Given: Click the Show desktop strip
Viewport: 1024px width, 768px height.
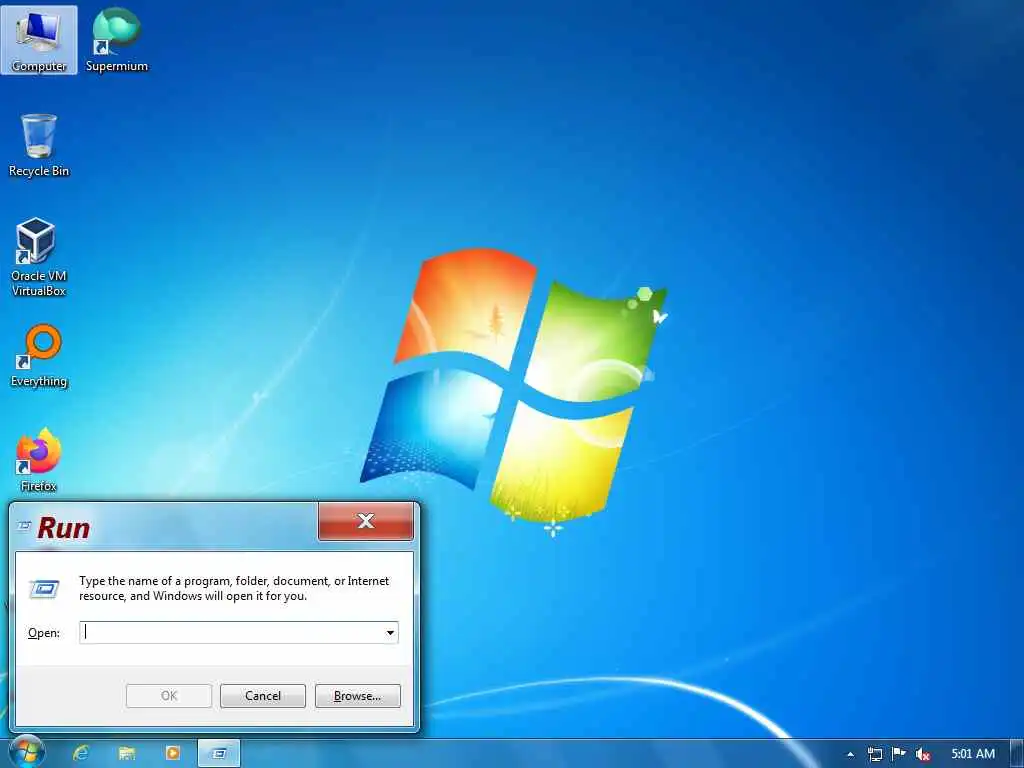Looking at the screenshot, I should [1017, 754].
